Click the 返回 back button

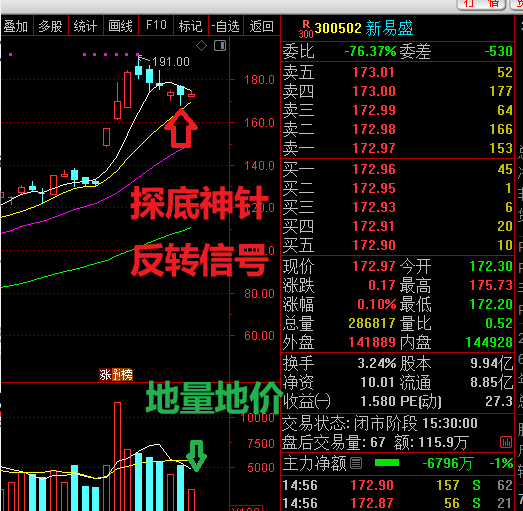[x=262, y=26]
